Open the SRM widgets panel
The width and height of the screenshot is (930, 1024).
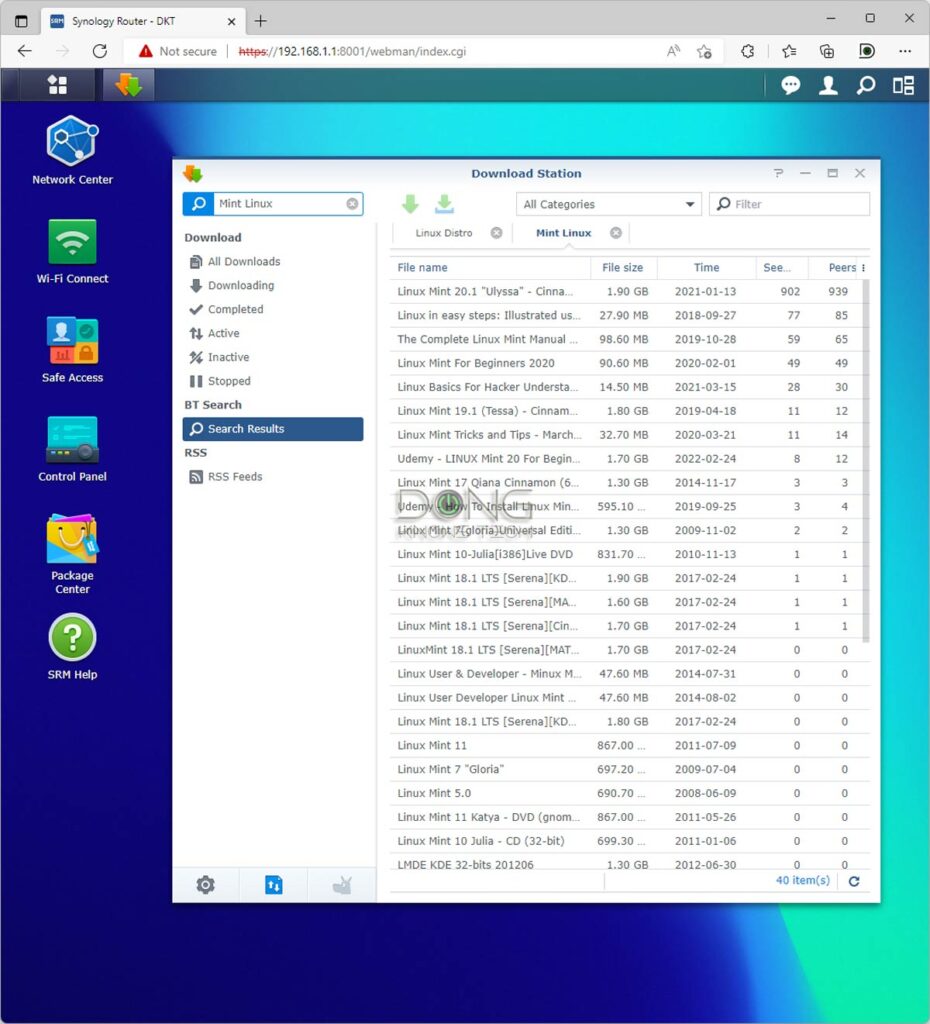coord(903,86)
